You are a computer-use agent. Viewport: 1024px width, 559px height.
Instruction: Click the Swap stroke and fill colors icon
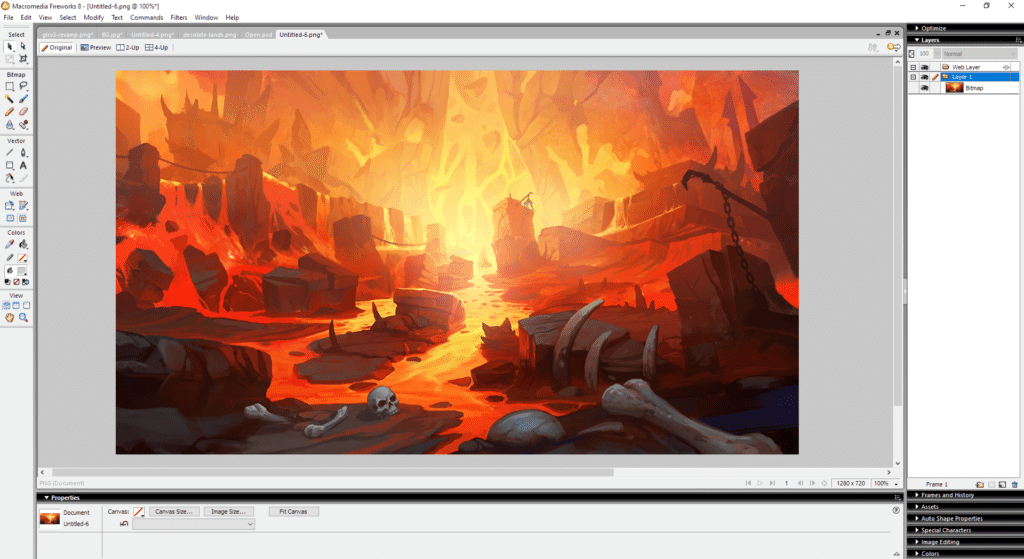point(25,282)
